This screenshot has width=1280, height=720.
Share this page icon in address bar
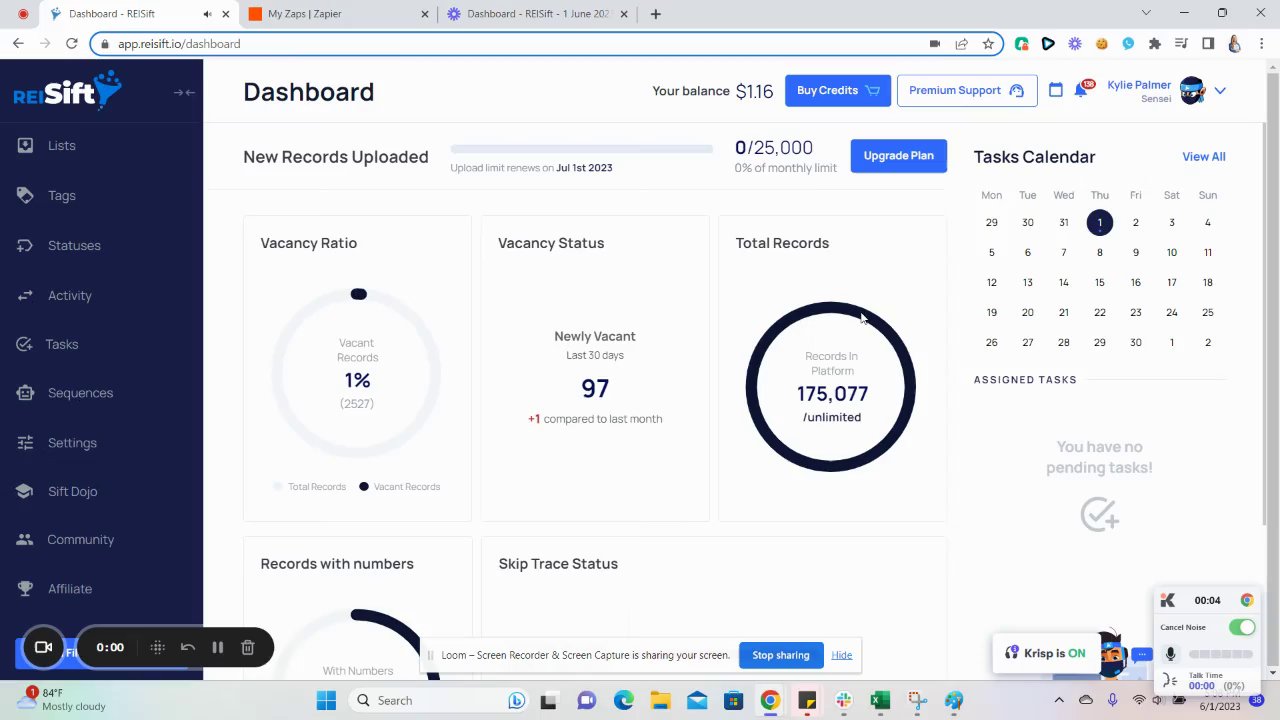[x=961, y=44]
